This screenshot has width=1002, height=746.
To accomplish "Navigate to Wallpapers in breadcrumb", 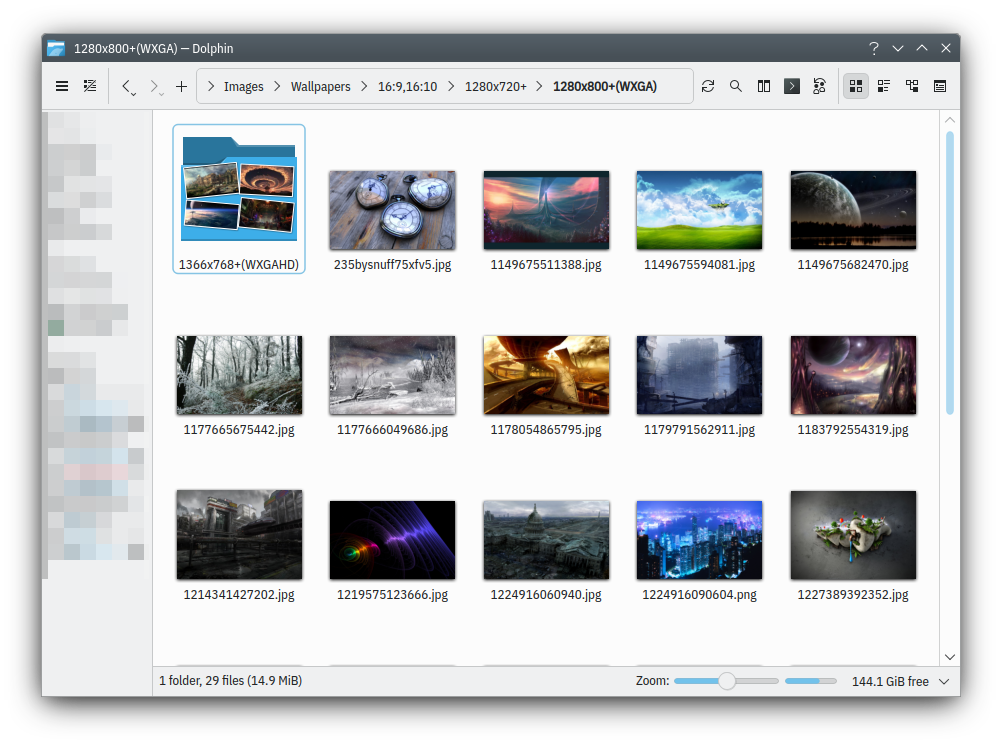I will [321, 86].
